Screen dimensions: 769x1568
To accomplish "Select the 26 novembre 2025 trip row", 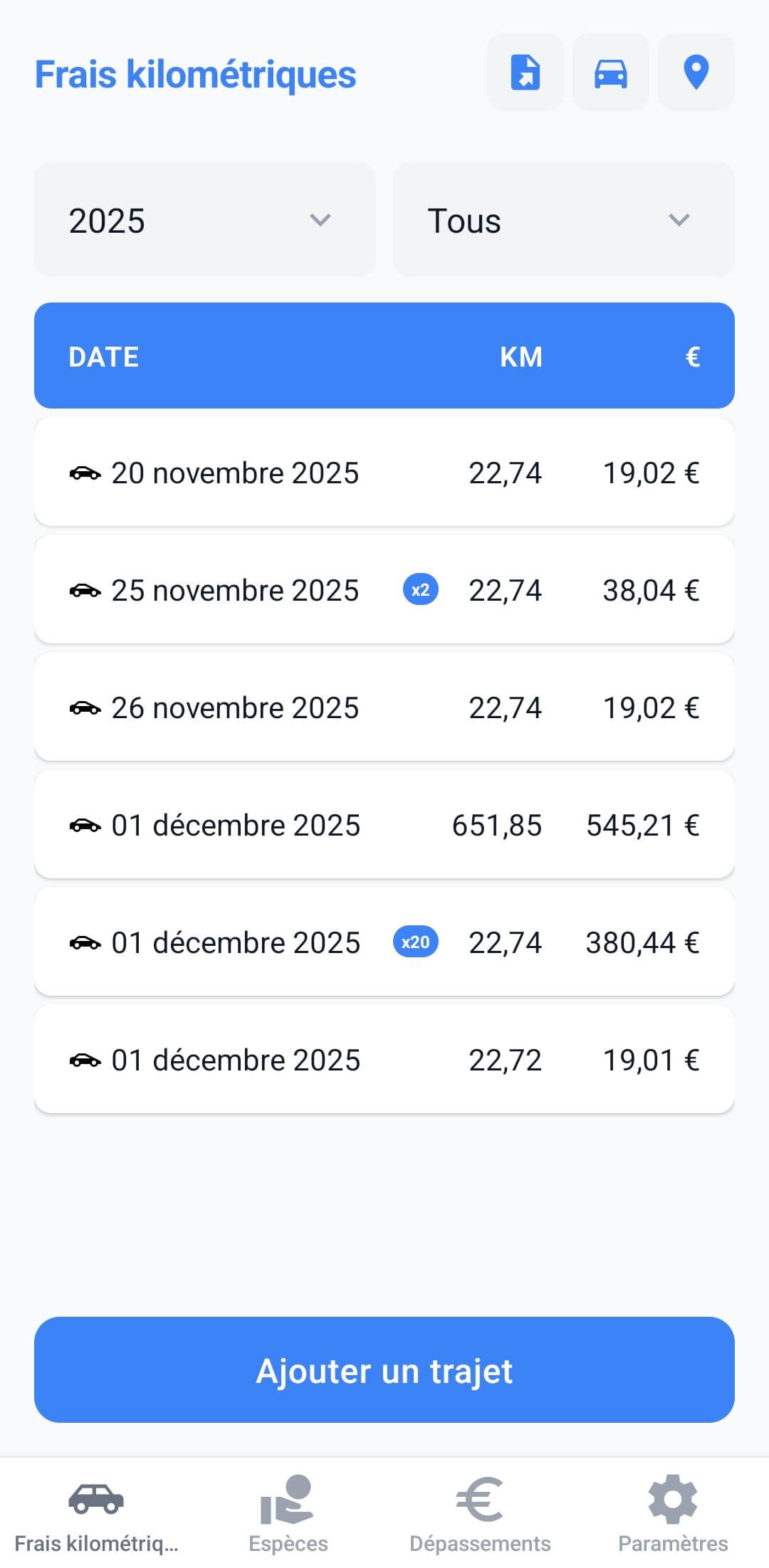I will pos(384,707).
